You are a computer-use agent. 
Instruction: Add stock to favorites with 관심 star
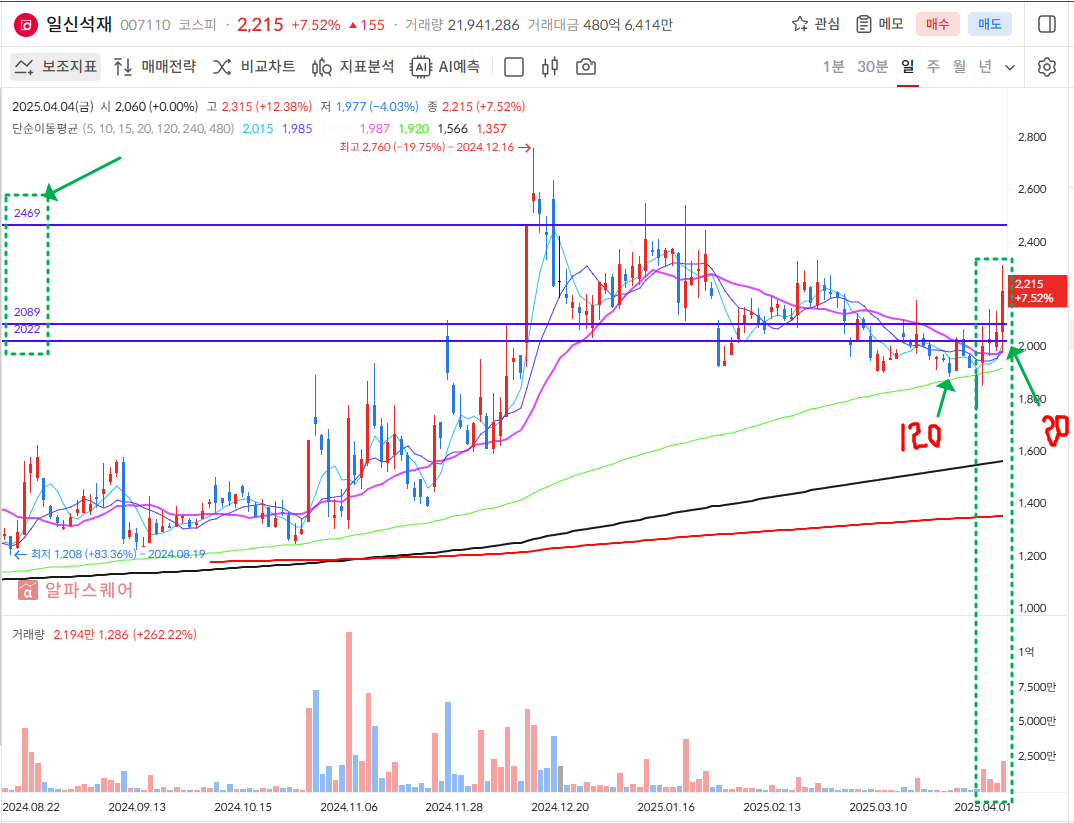click(815, 24)
